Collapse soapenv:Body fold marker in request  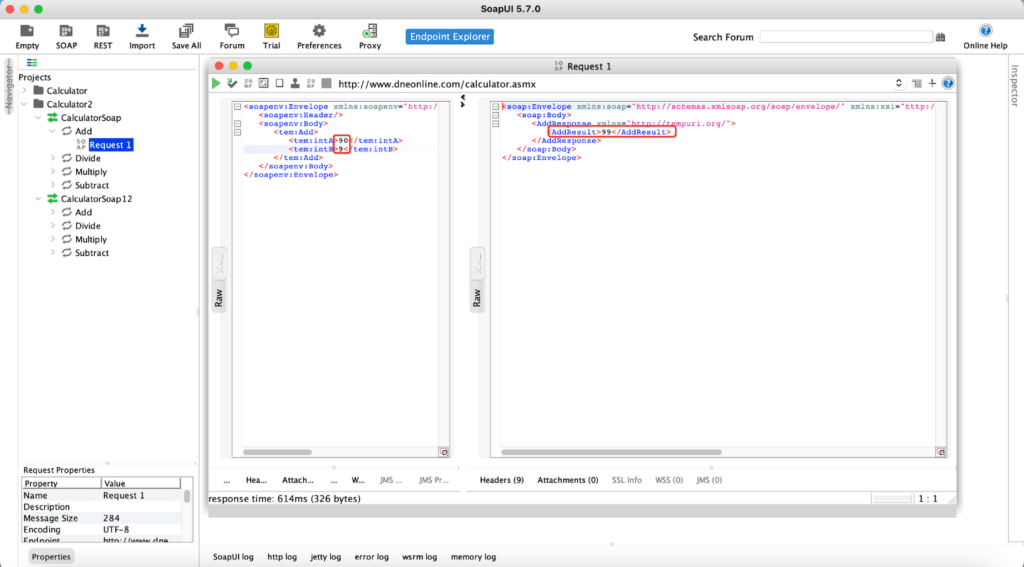[238, 123]
